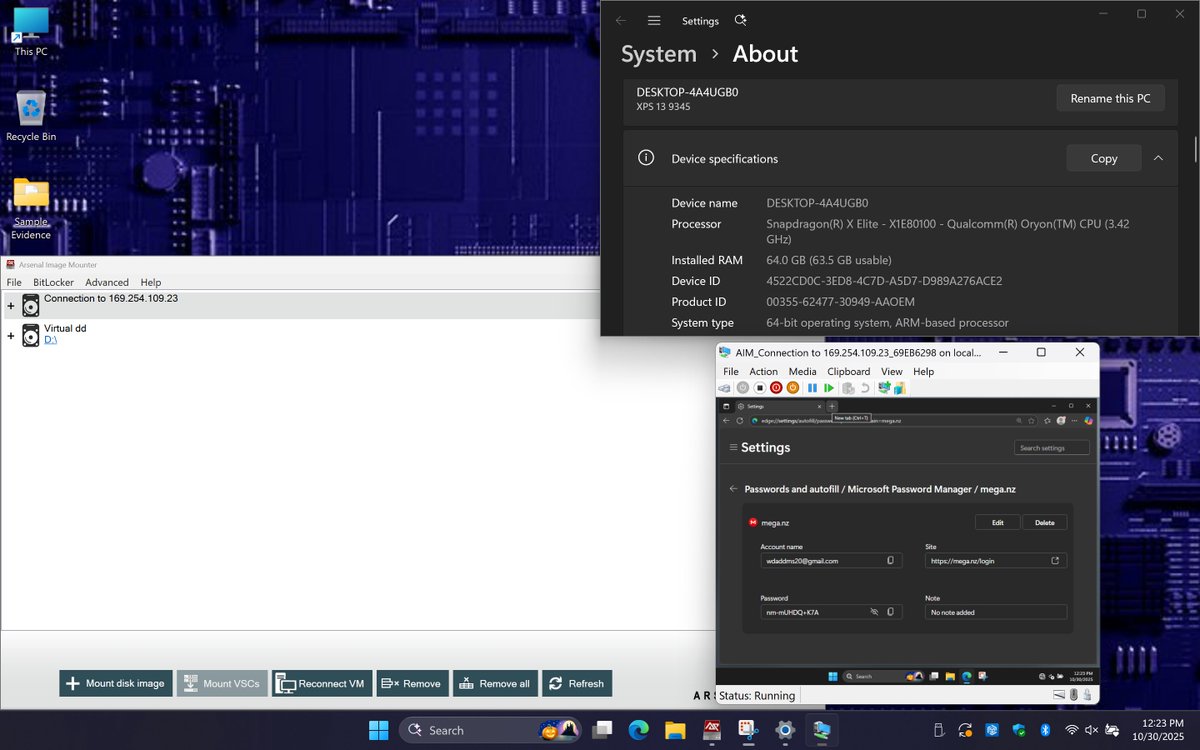Click the VM Checkpoint toolbar icon
Viewport: 1200px width, 750px height.
coord(848,388)
